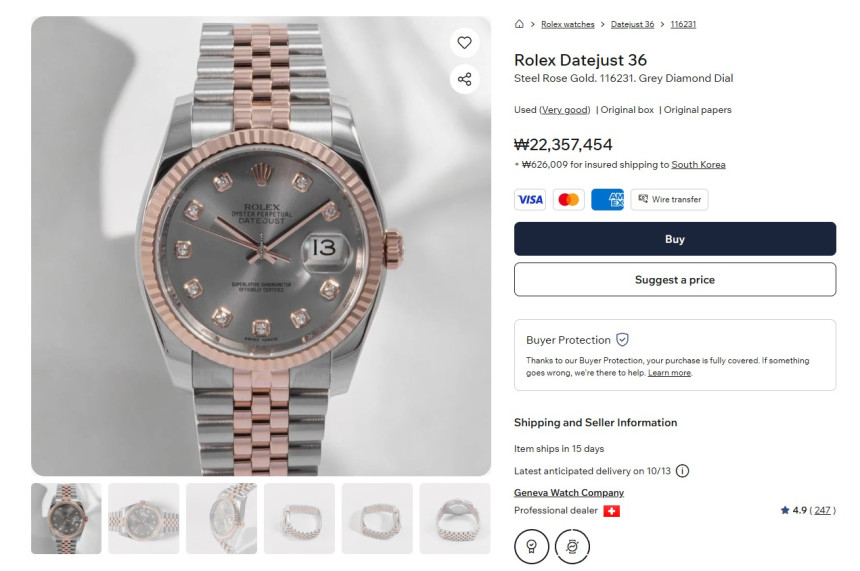Screen dimensions: 860x571
Task: Click the watch authenticity badge icon
Action: 572,546
